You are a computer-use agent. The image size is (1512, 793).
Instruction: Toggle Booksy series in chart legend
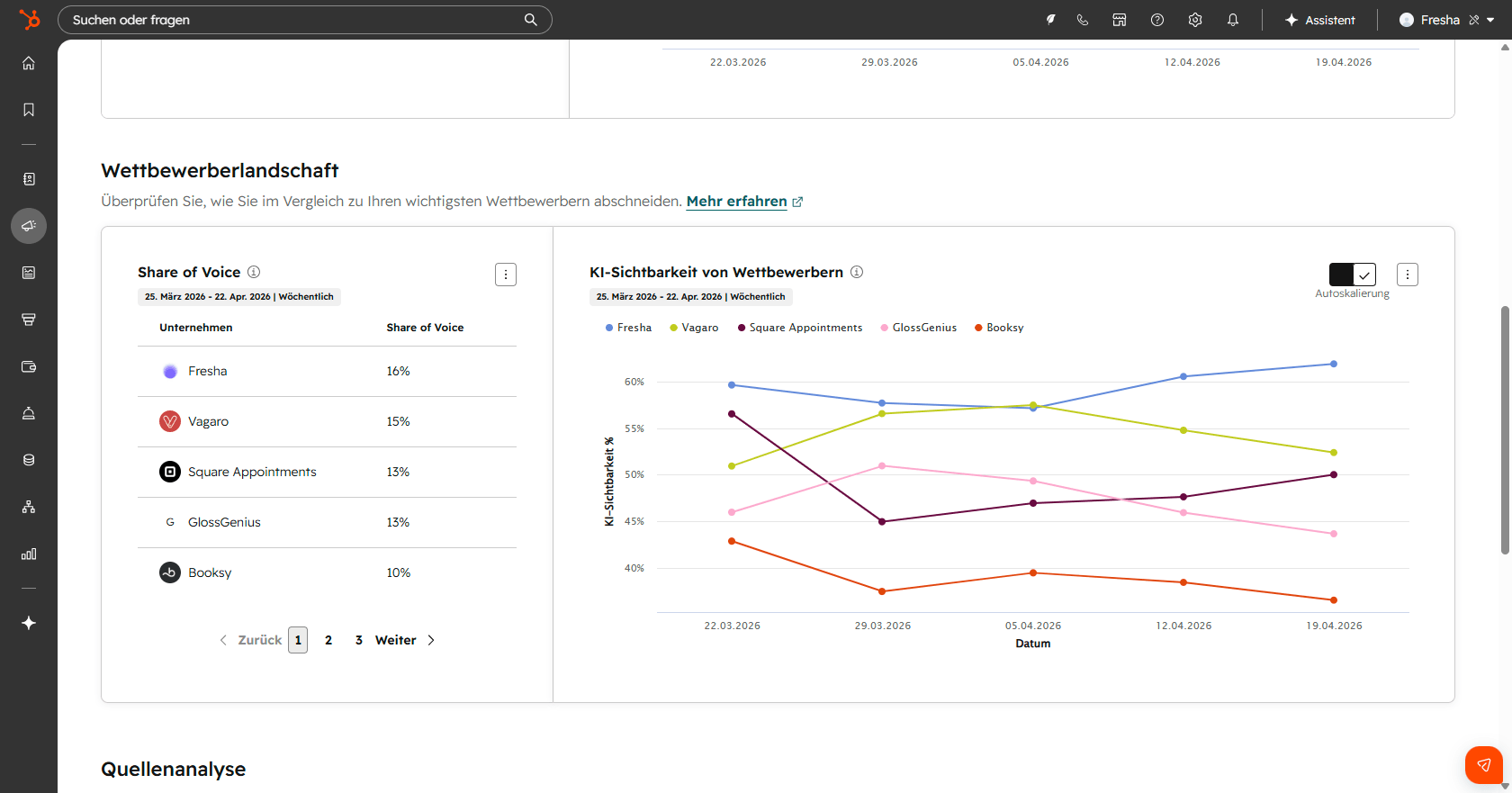999,328
